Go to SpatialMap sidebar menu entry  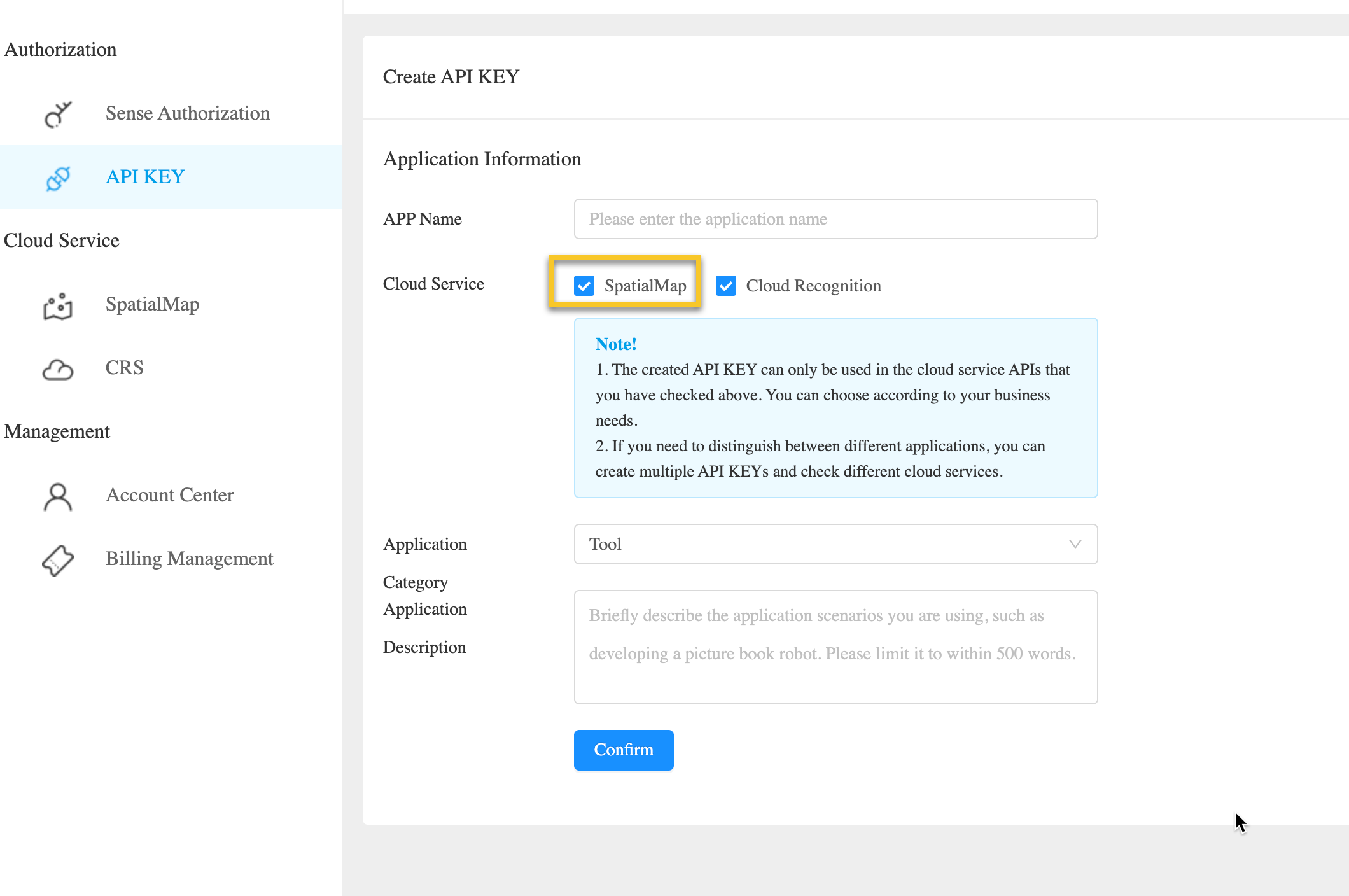[152, 304]
